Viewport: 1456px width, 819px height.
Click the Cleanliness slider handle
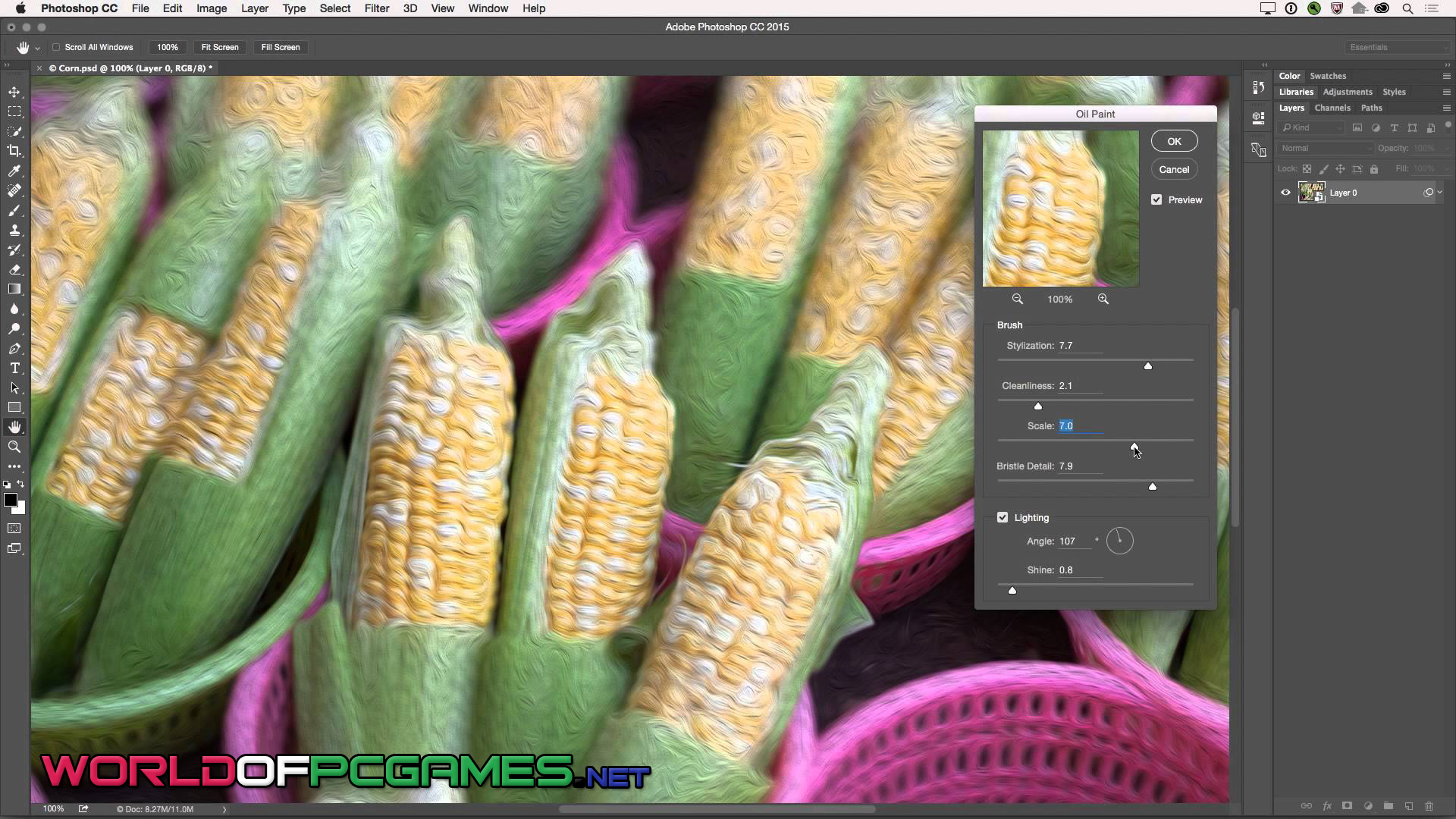click(1038, 406)
